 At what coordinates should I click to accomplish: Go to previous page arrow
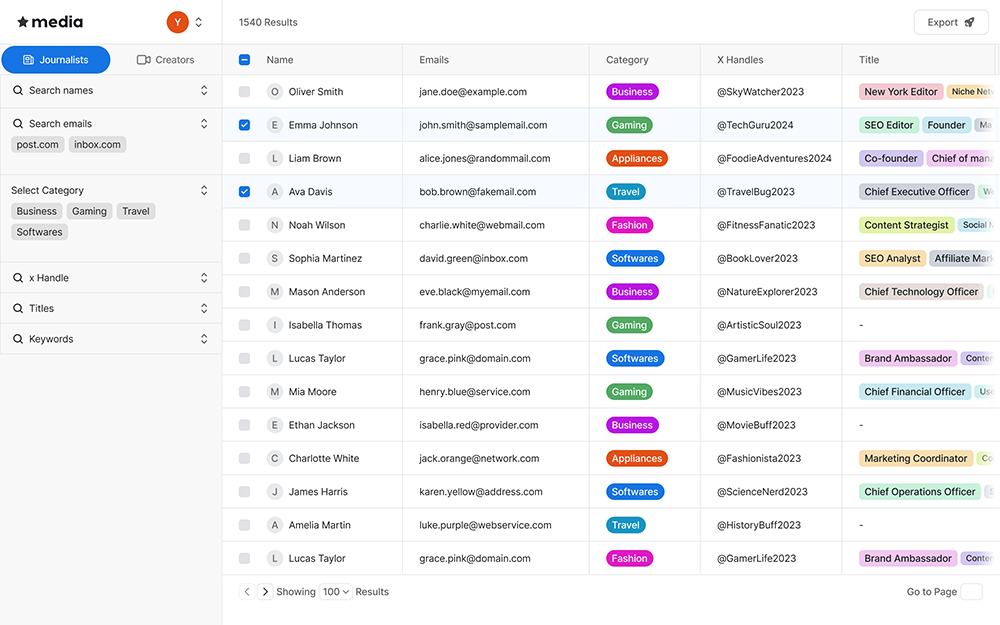pos(247,592)
